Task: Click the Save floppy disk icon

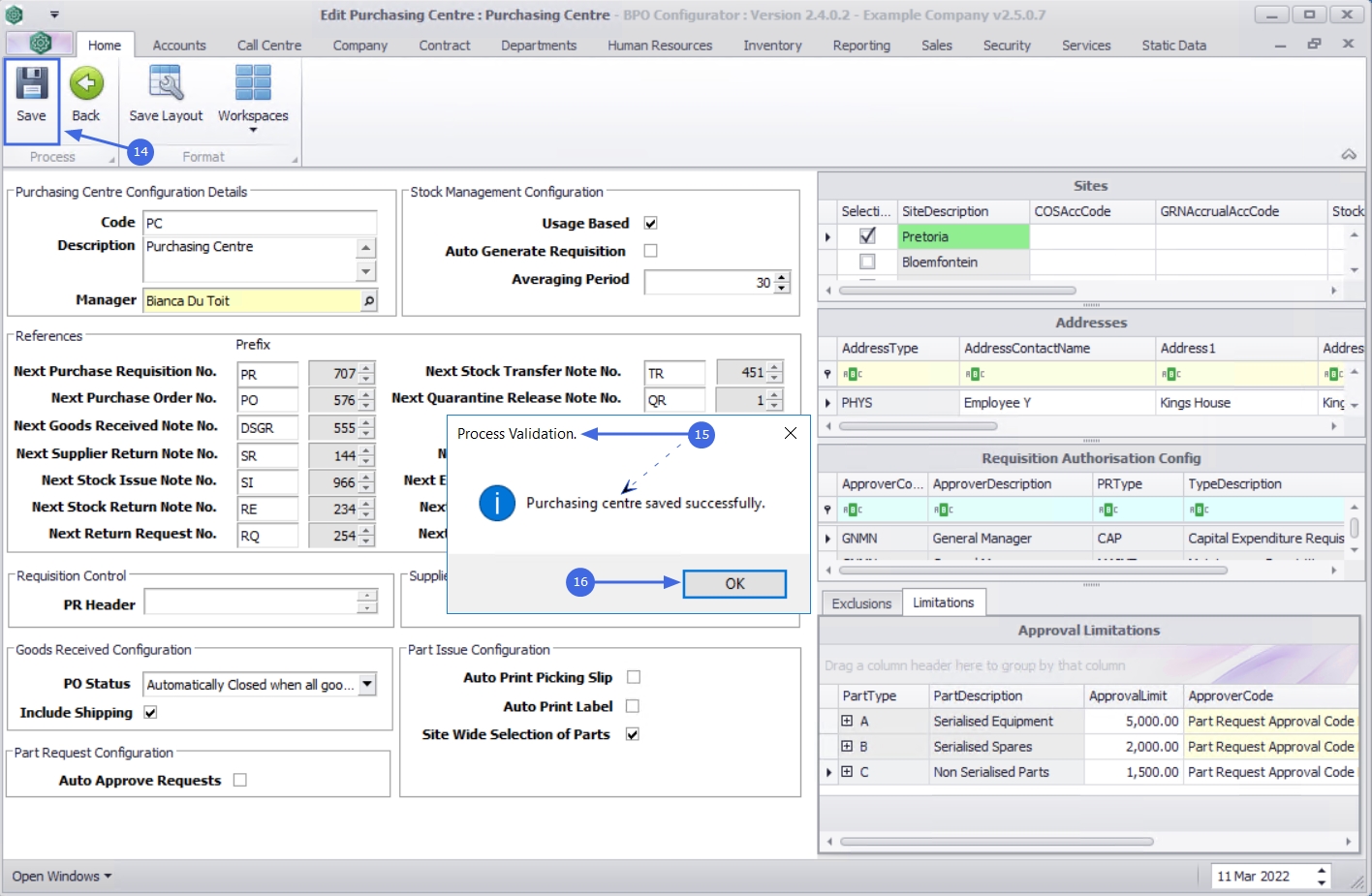Action: tap(31, 84)
